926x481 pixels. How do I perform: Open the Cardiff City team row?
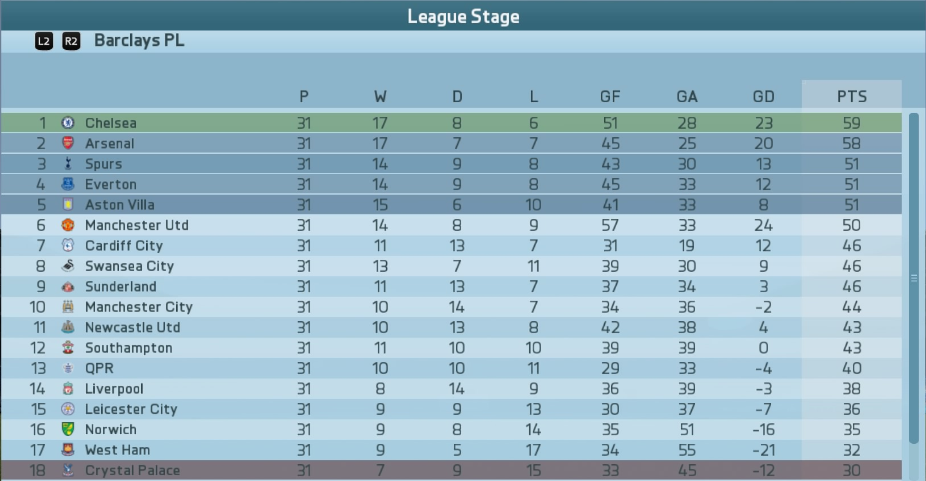pos(451,246)
